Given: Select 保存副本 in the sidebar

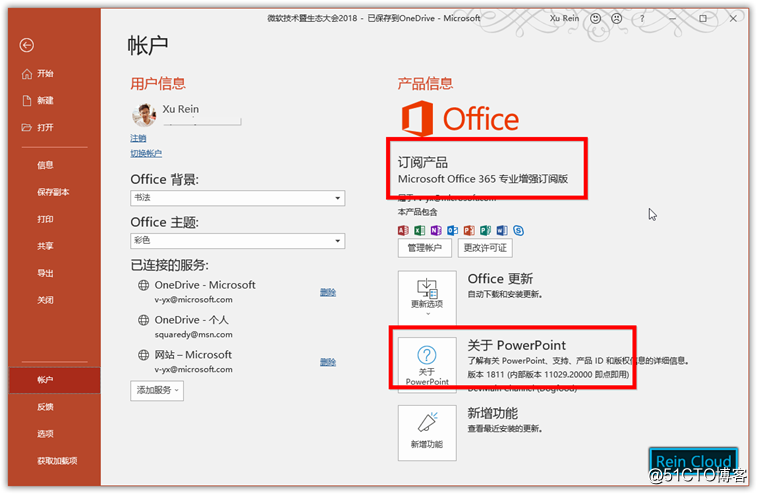Looking at the screenshot, I should (53, 192).
